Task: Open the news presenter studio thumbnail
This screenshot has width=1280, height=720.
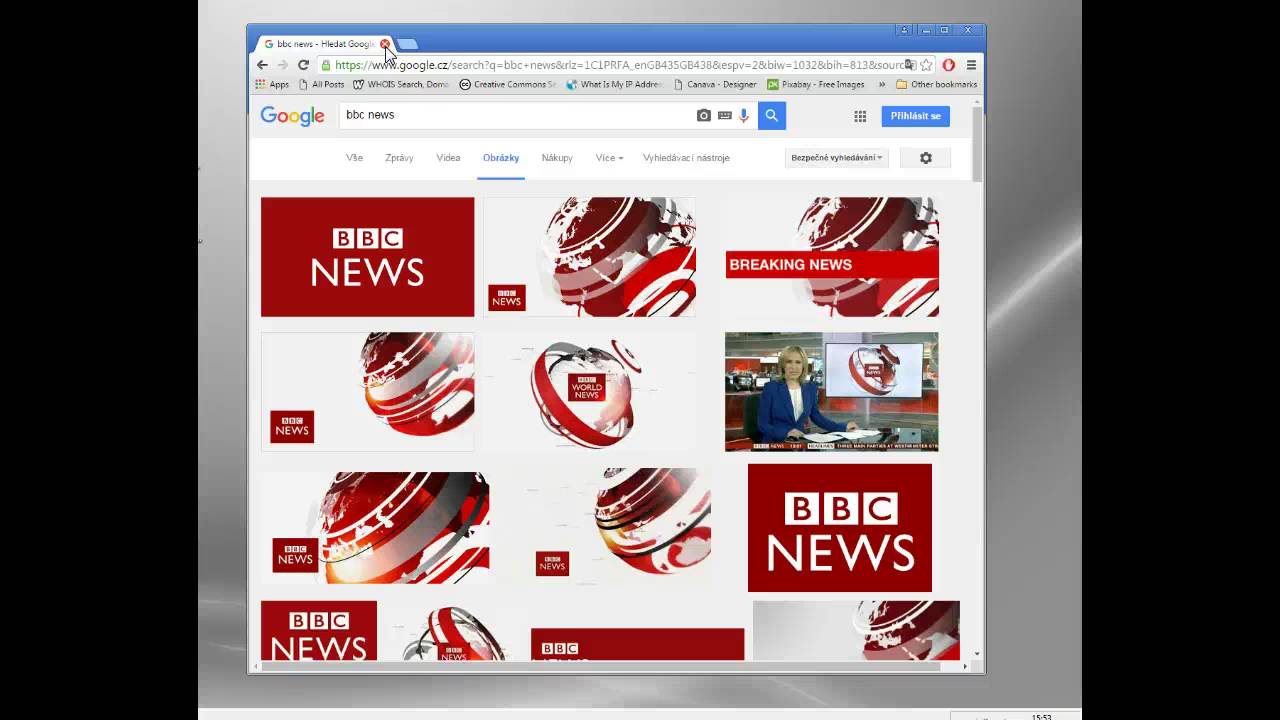Action: click(x=832, y=392)
